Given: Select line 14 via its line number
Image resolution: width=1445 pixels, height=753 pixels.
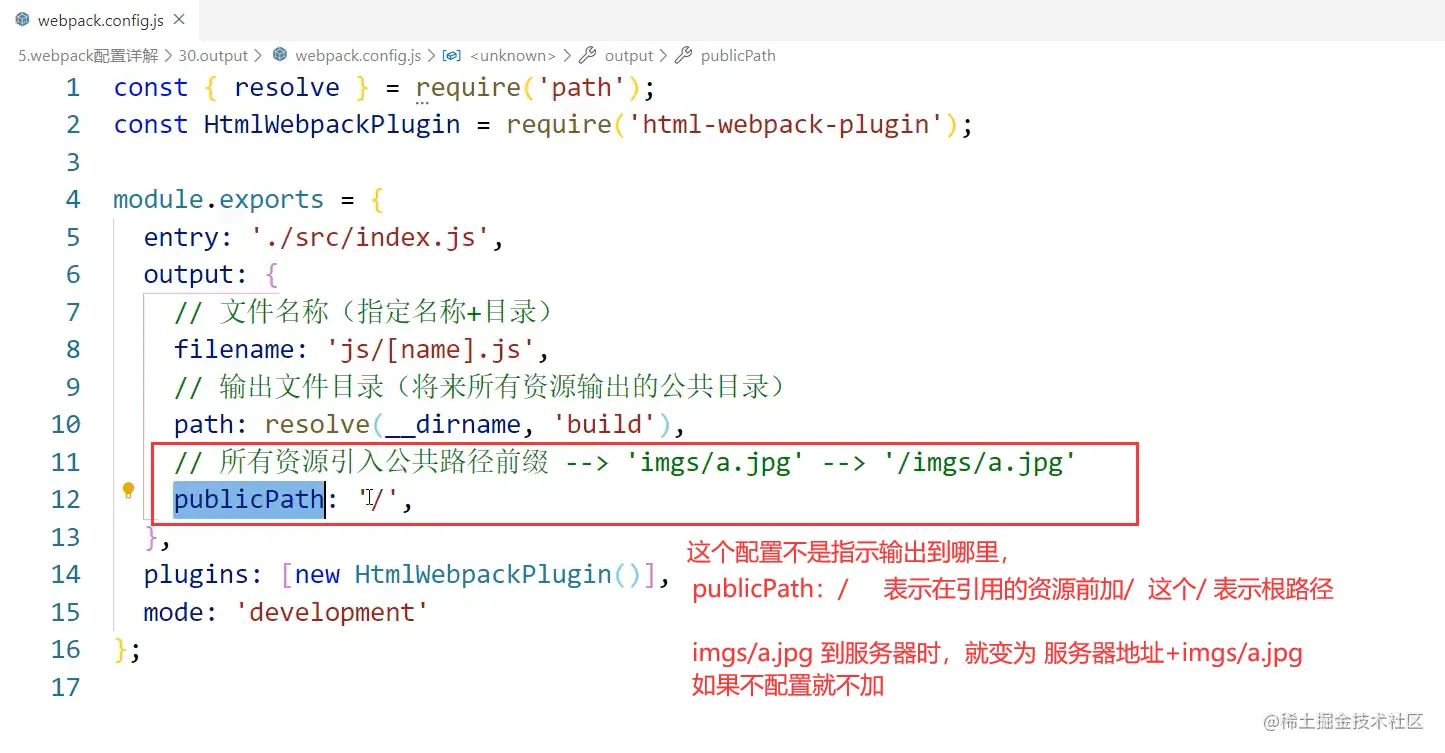Looking at the screenshot, I should coord(66,575).
